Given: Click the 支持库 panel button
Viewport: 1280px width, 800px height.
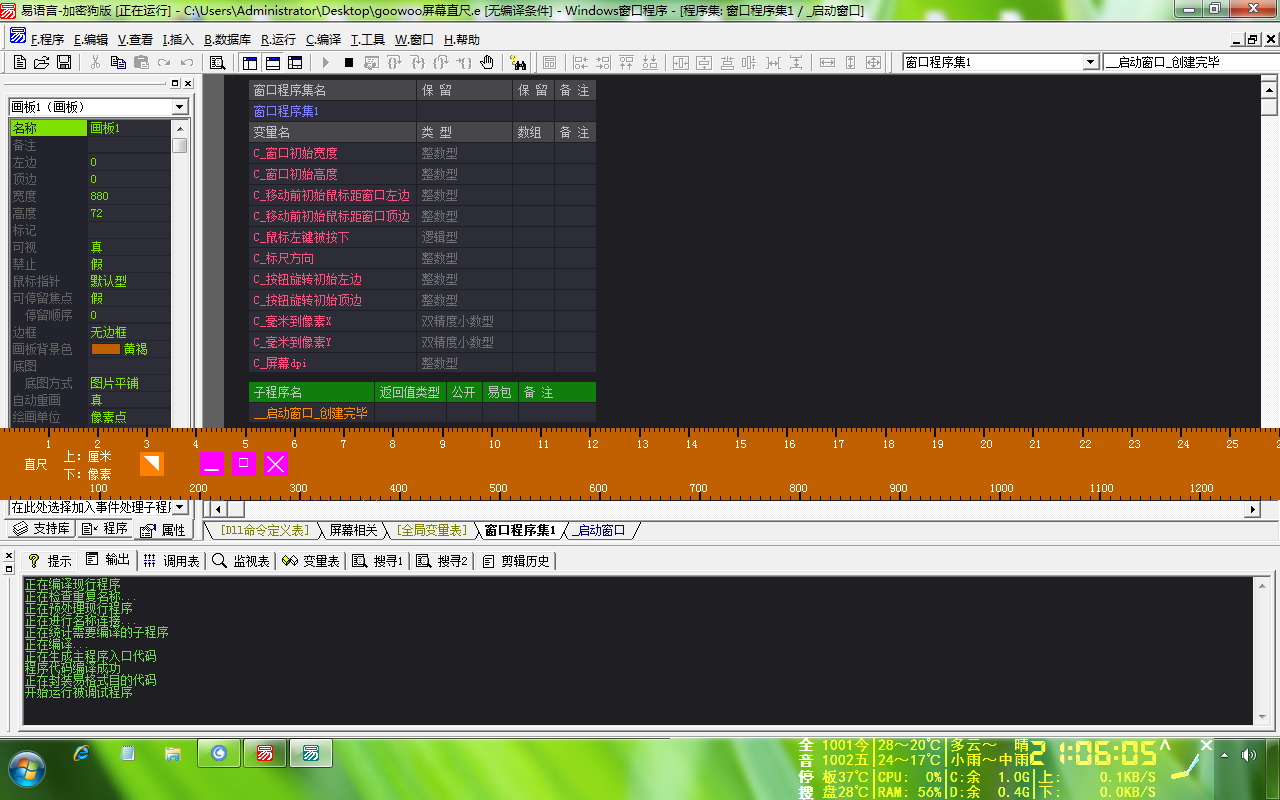Looking at the screenshot, I should (x=41, y=529).
